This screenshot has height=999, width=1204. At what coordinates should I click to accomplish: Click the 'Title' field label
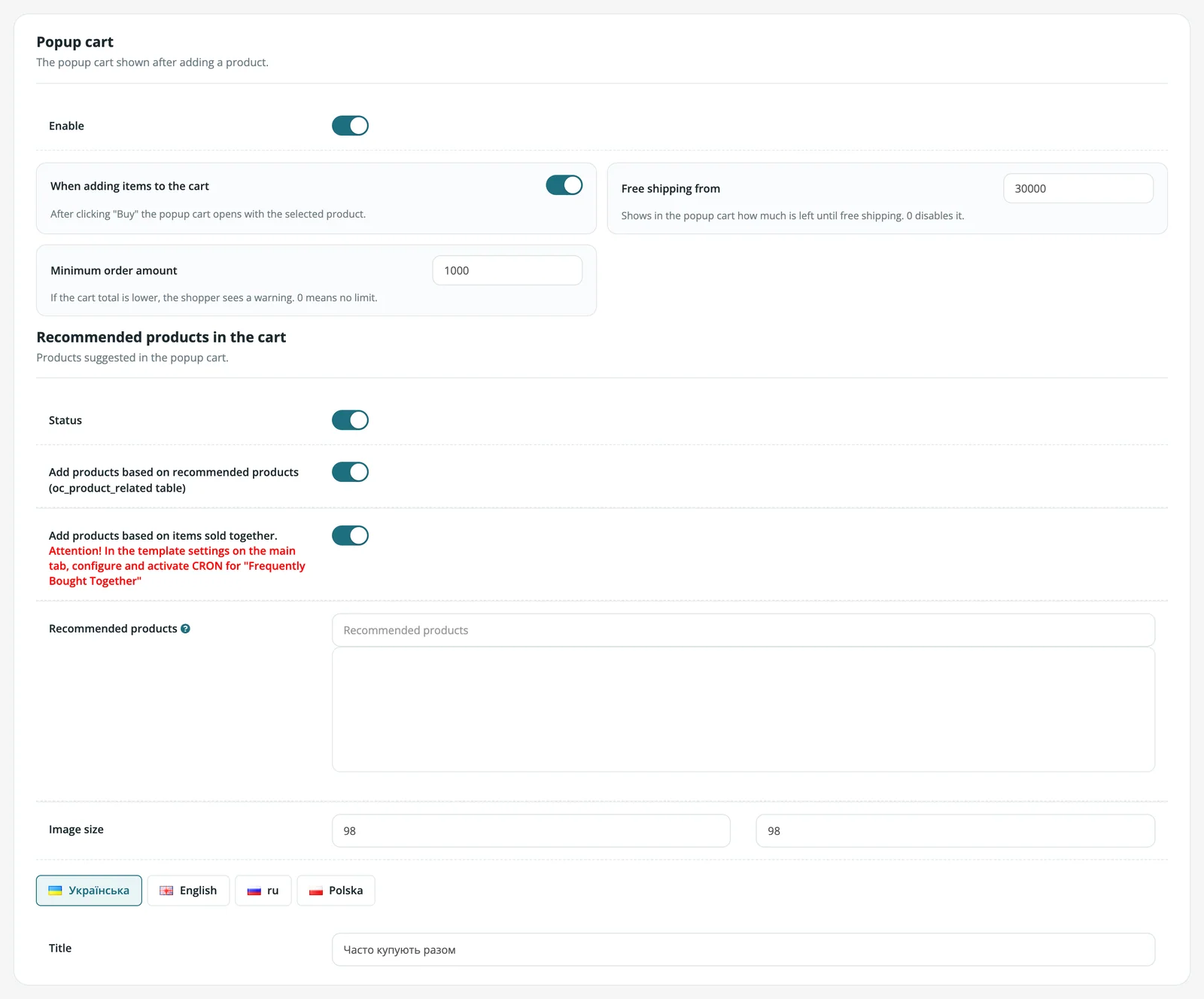pyautogui.click(x=60, y=949)
